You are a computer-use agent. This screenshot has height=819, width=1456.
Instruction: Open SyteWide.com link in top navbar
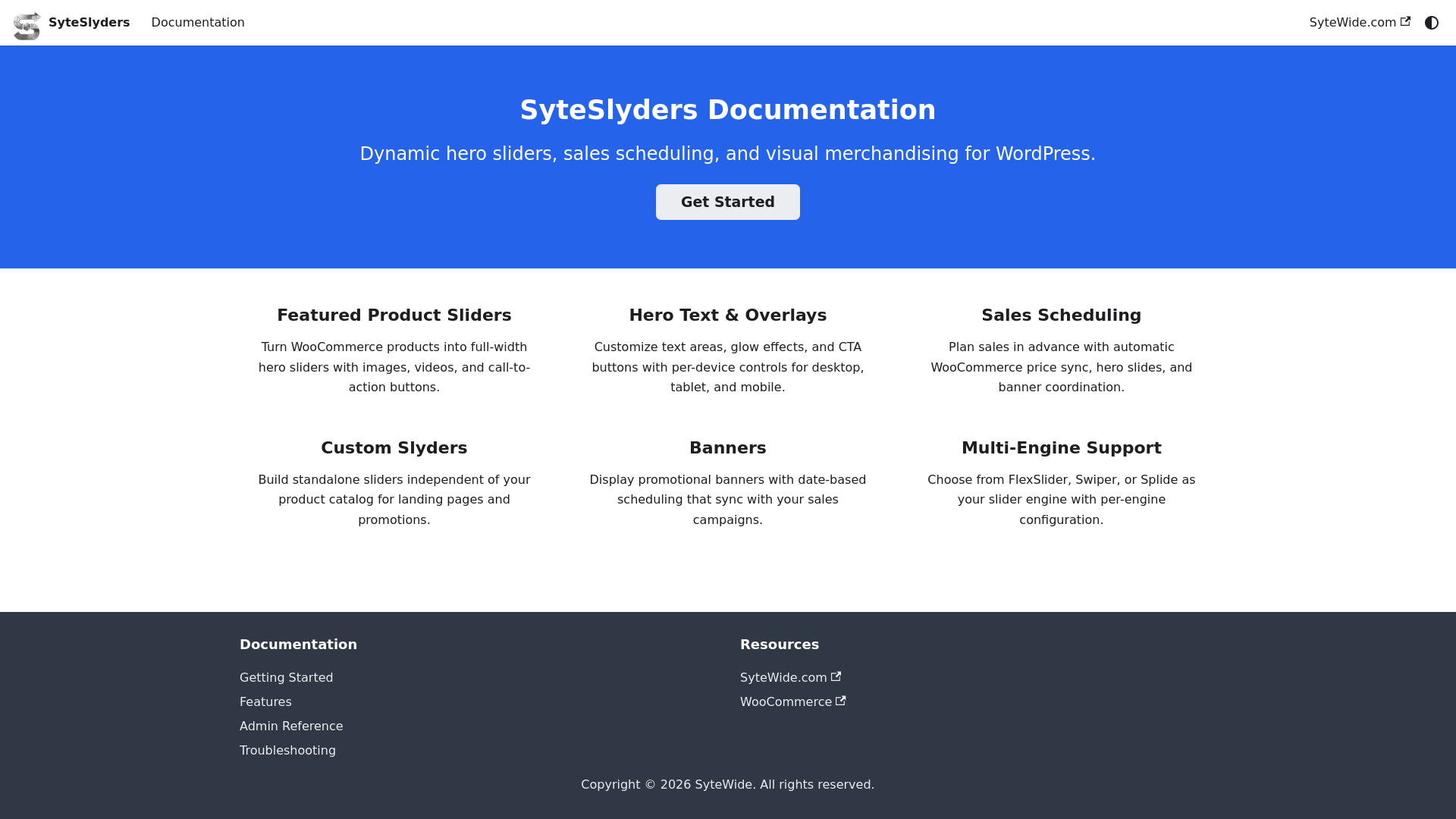tap(1360, 23)
